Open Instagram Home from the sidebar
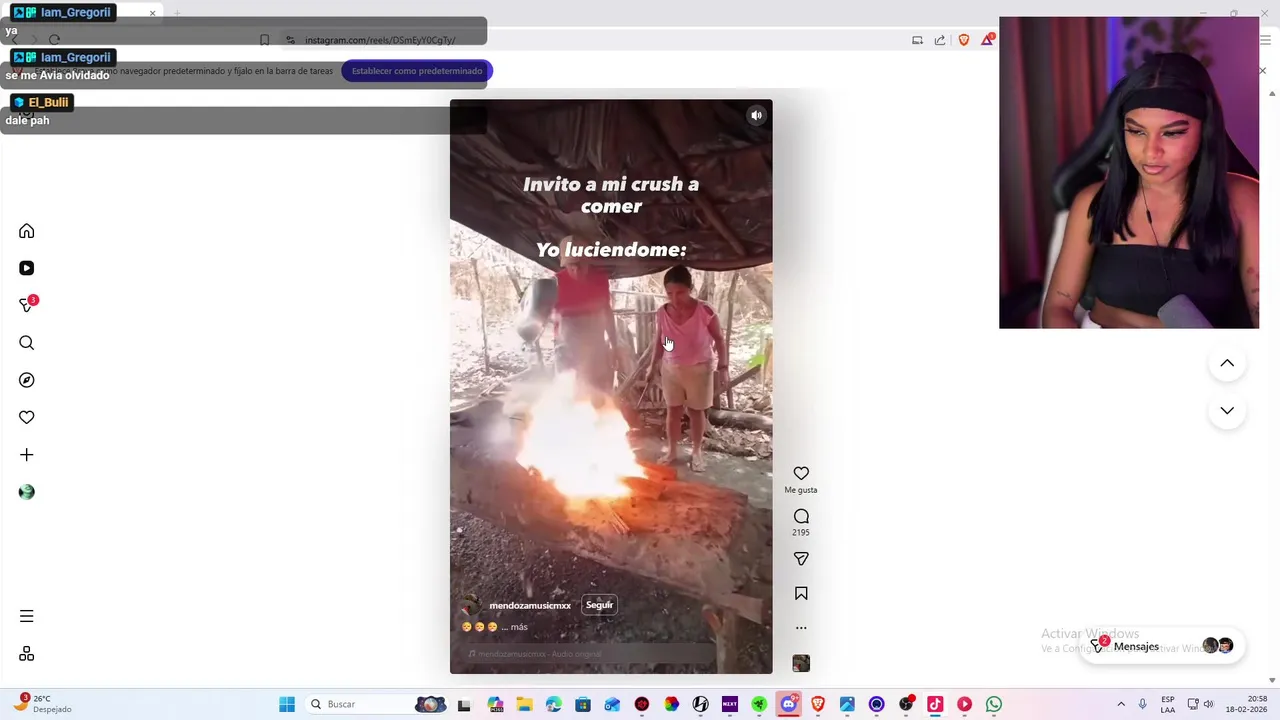Viewport: 1280px width, 720px height. click(x=27, y=231)
